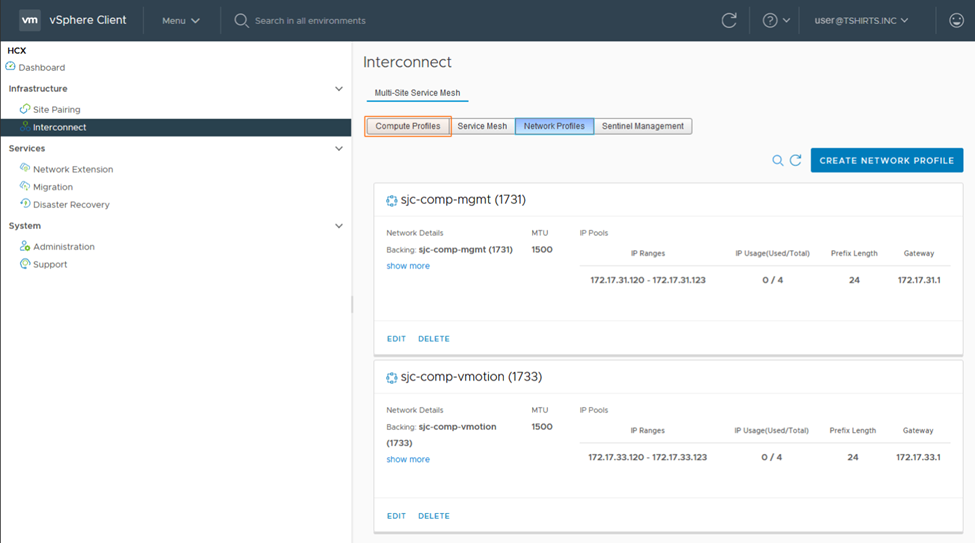
Task: Click the refresh icon in top header
Action: click(x=729, y=20)
